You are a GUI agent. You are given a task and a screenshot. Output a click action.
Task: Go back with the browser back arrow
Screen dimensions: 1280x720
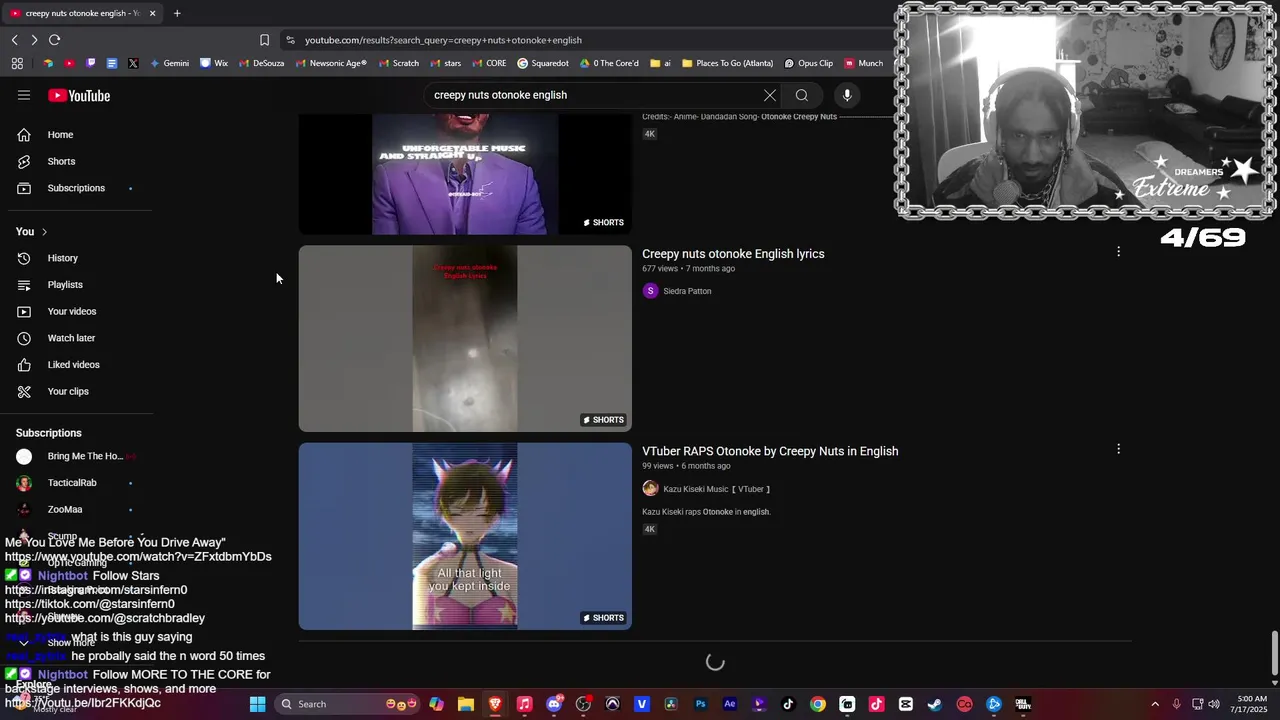click(x=15, y=40)
